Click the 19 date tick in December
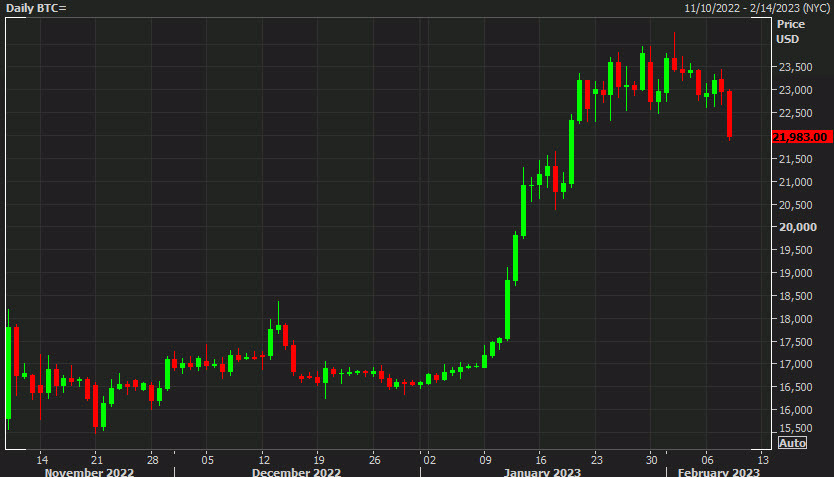This screenshot has height=477, width=834. 319,460
